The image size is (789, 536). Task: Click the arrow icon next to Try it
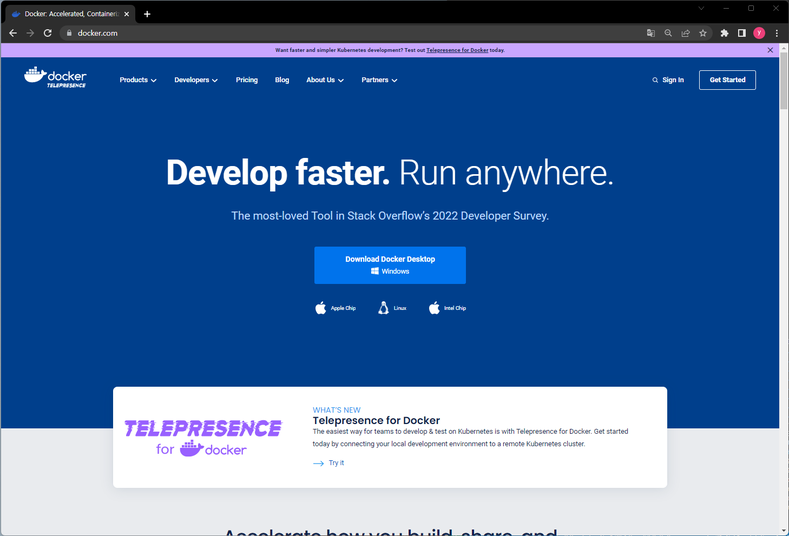click(318, 463)
